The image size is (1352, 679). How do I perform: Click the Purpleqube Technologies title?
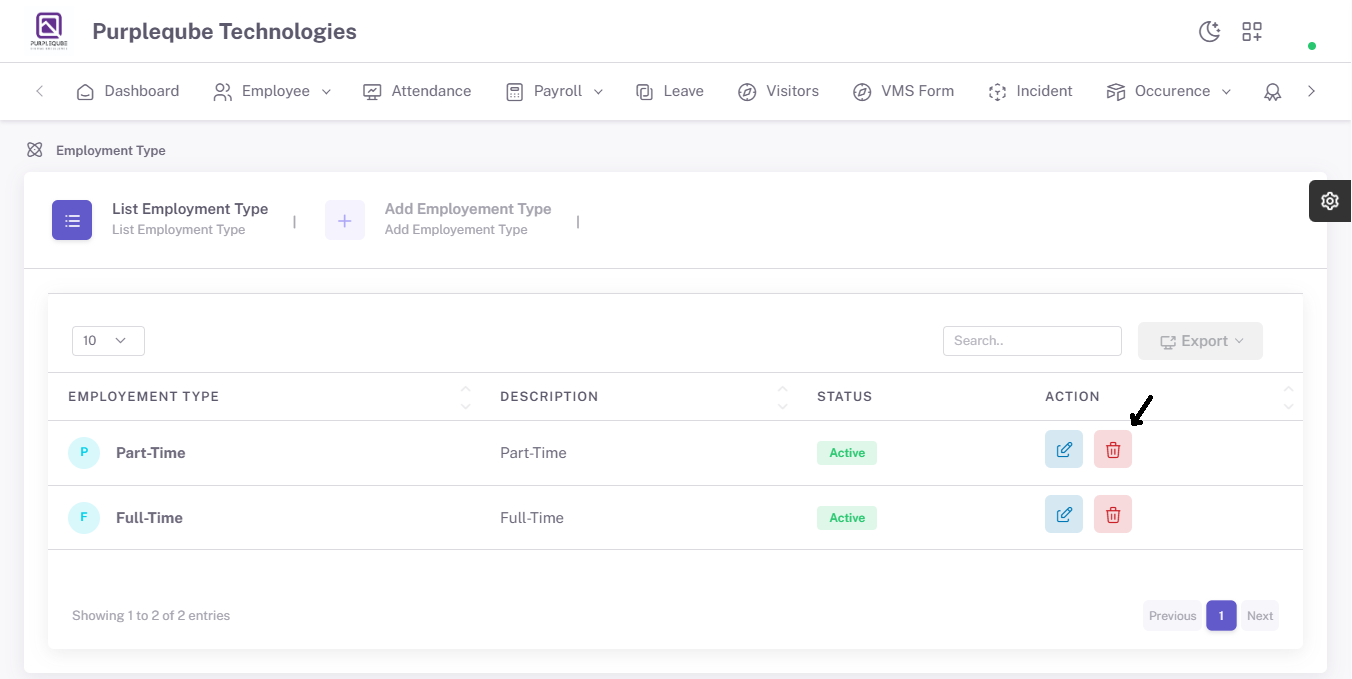(x=224, y=32)
